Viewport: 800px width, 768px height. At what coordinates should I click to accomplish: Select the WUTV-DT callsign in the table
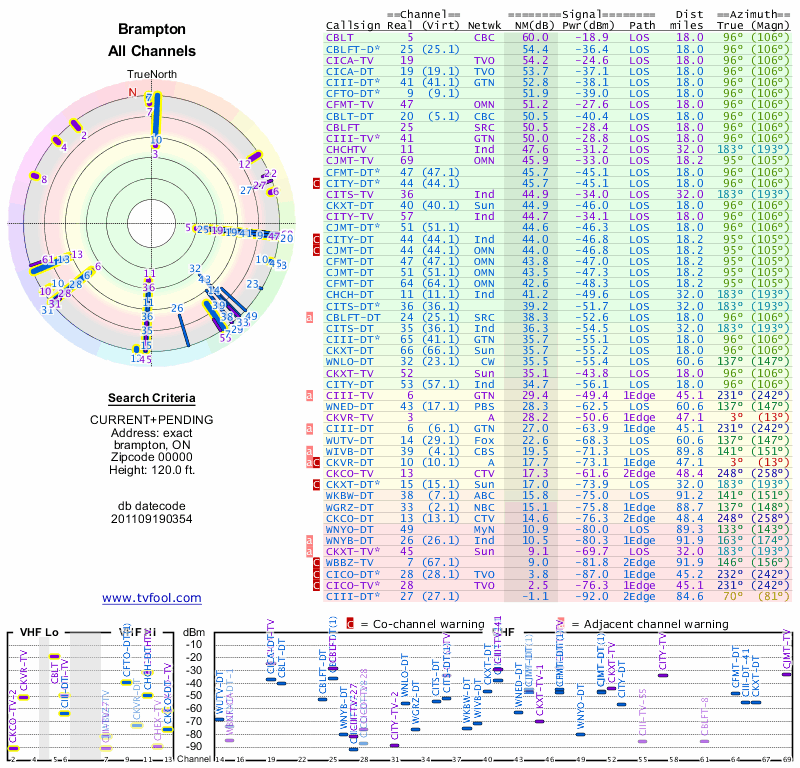pos(350,440)
